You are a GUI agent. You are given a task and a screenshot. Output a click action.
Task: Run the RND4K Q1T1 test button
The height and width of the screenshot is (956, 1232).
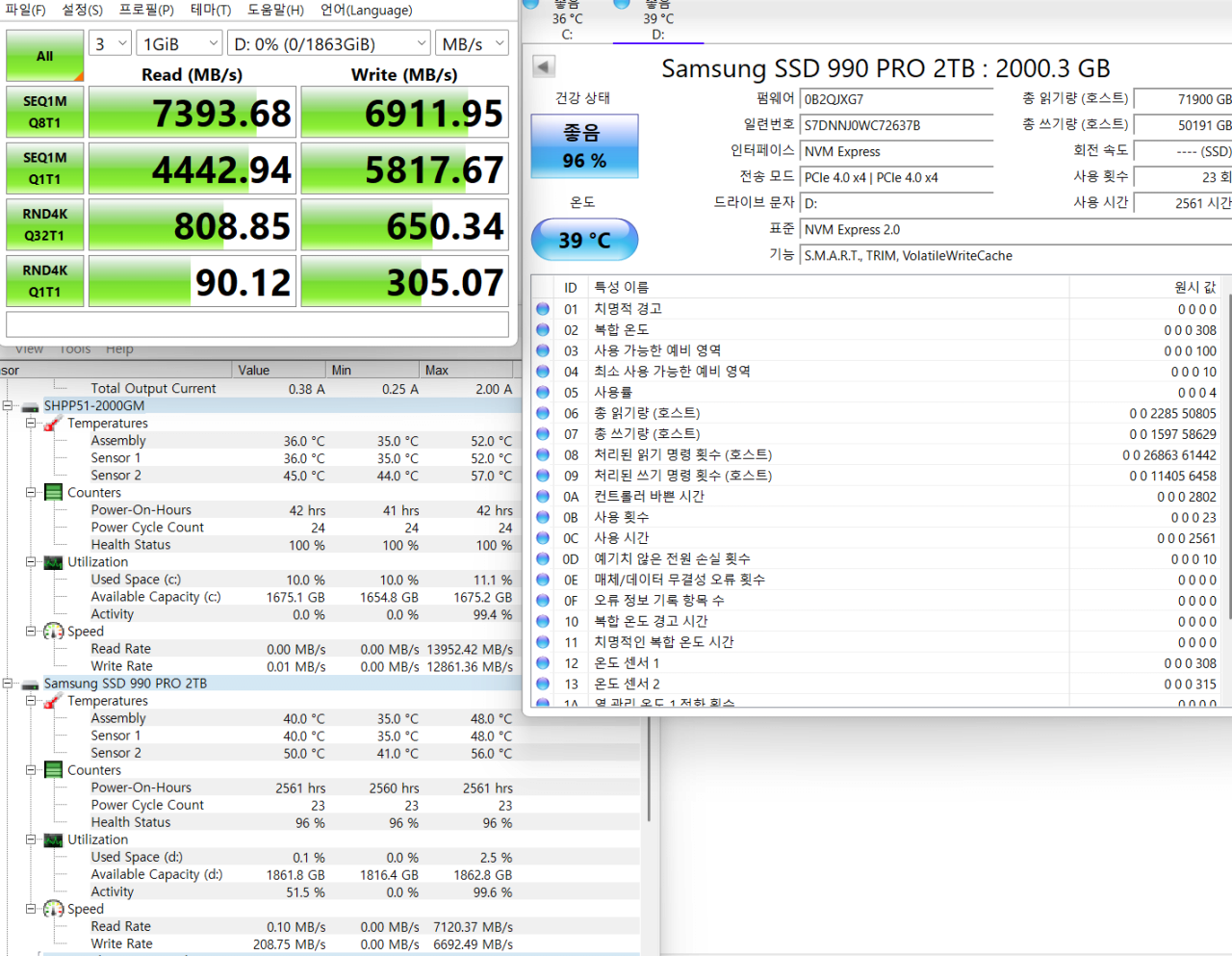click(x=45, y=281)
